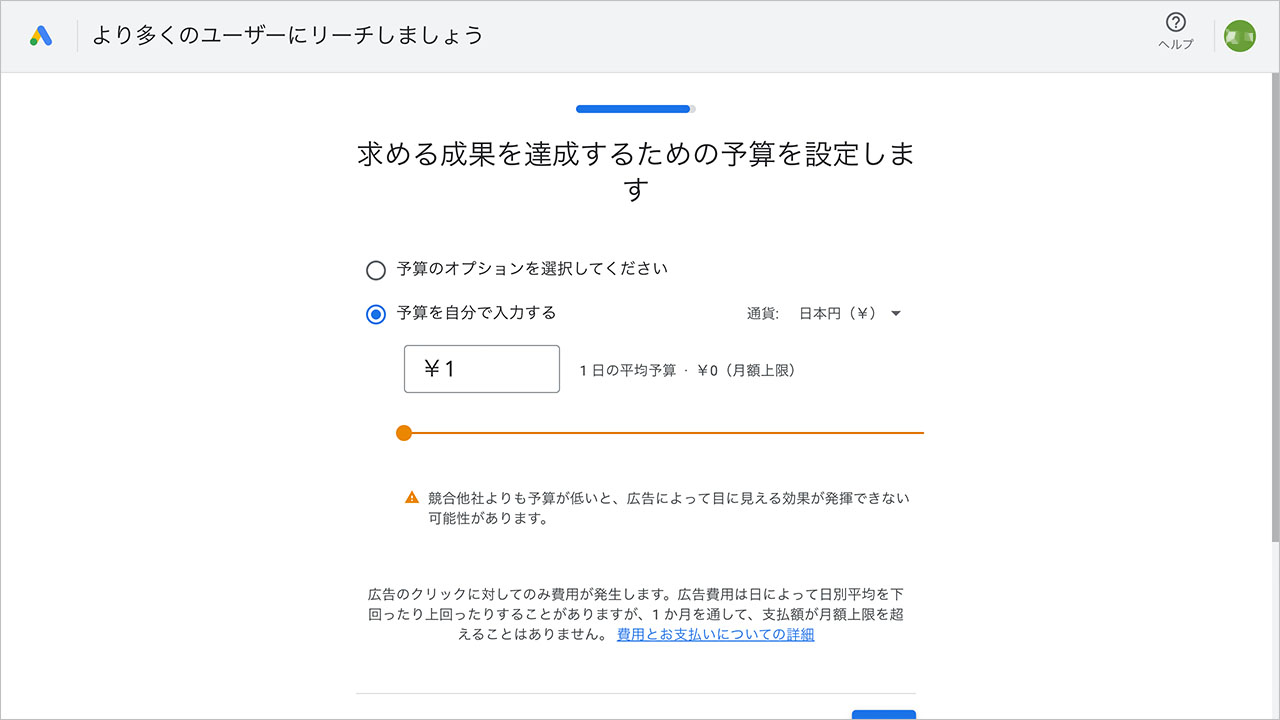Select the 予算を自分で入力する radio button
1280x720 pixels.
375,313
